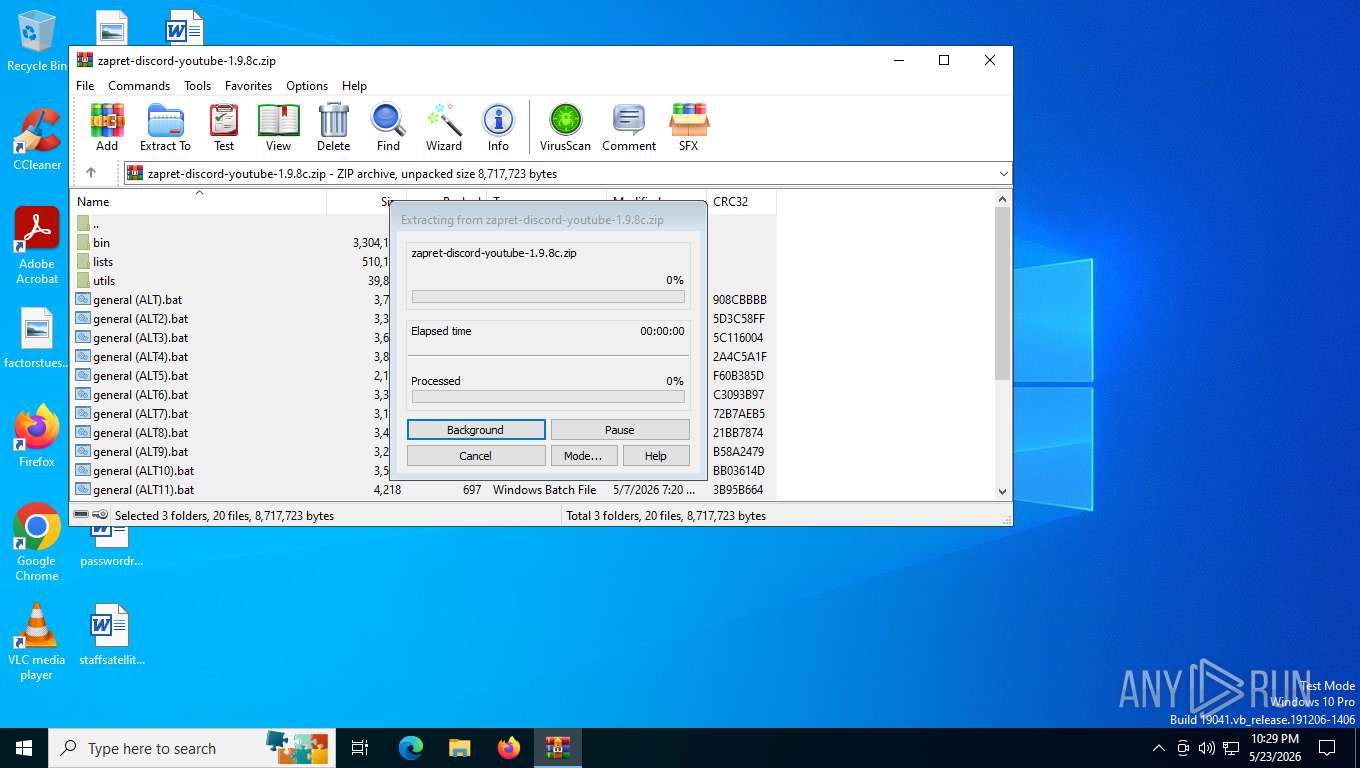Open File Explorer from the taskbar
The image size is (1360, 768).
tap(459, 748)
